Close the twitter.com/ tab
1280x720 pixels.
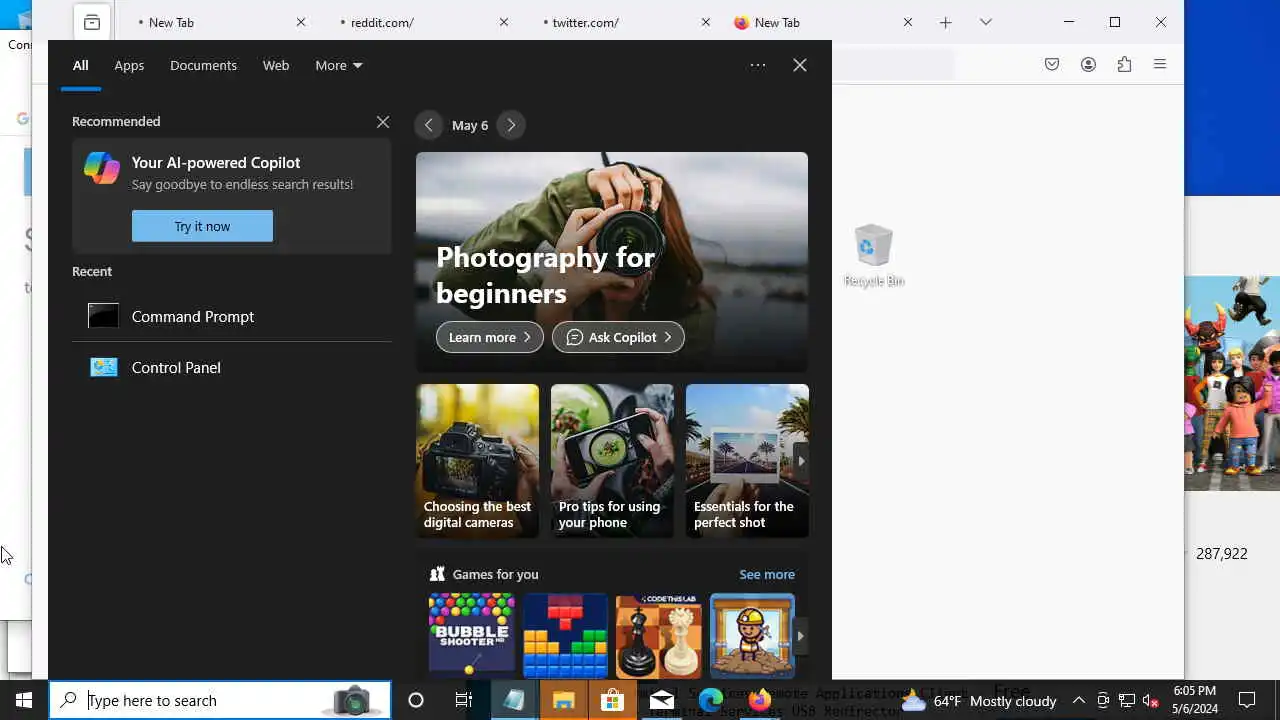point(706,22)
